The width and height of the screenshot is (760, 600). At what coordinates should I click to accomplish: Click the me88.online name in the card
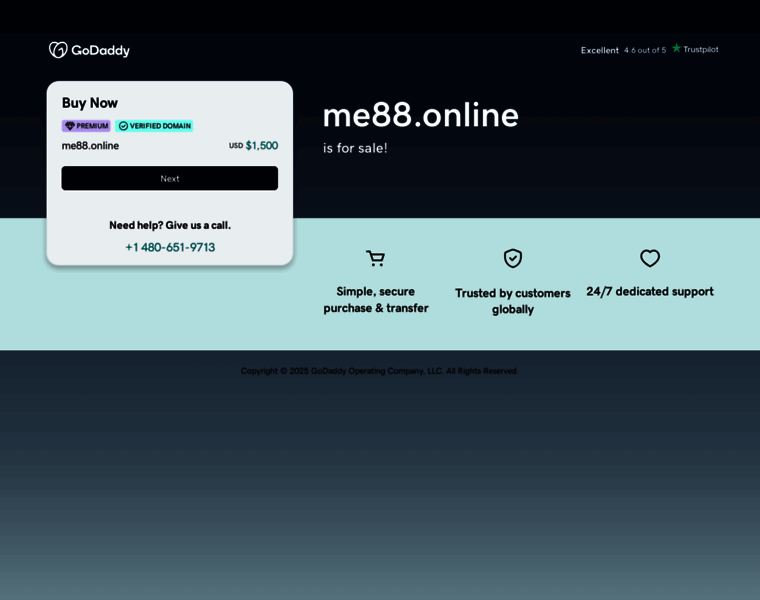[90, 146]
